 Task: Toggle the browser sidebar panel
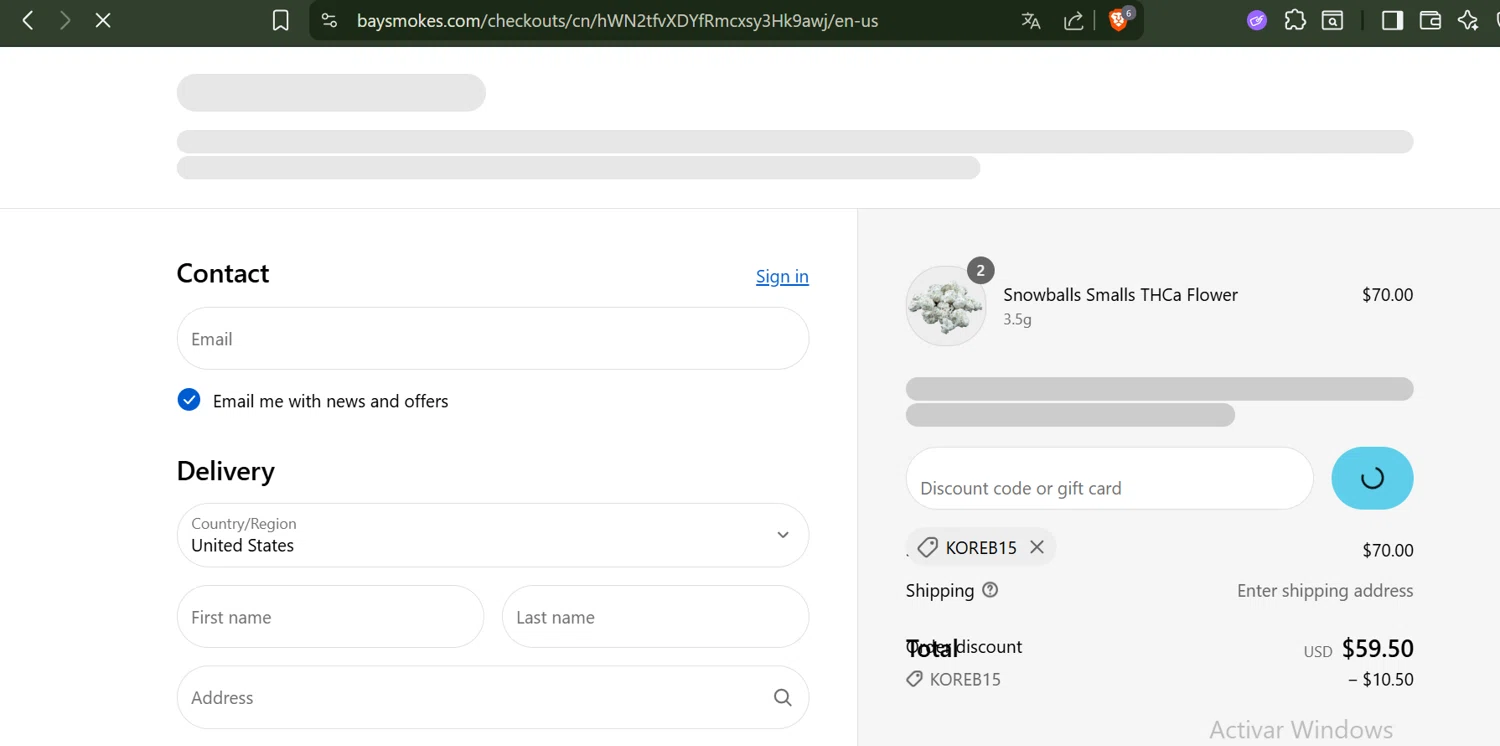tap(1392, 20)
